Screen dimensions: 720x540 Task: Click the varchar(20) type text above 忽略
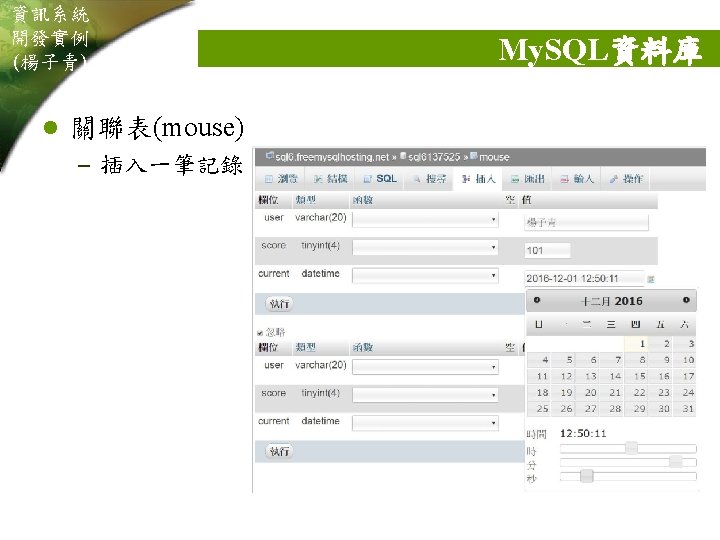[x=321, y=218]
